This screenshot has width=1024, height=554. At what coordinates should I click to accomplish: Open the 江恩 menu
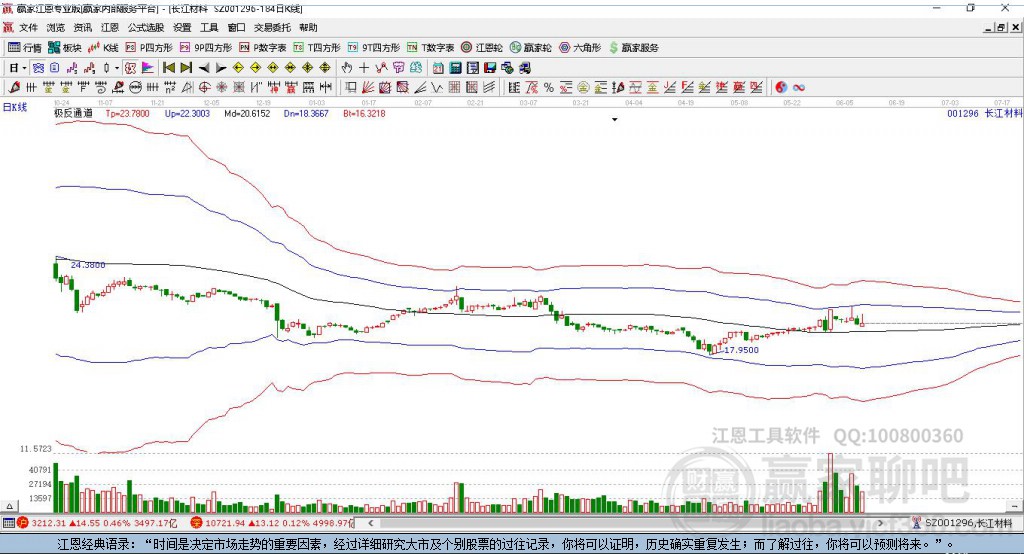tap(110, 27)
